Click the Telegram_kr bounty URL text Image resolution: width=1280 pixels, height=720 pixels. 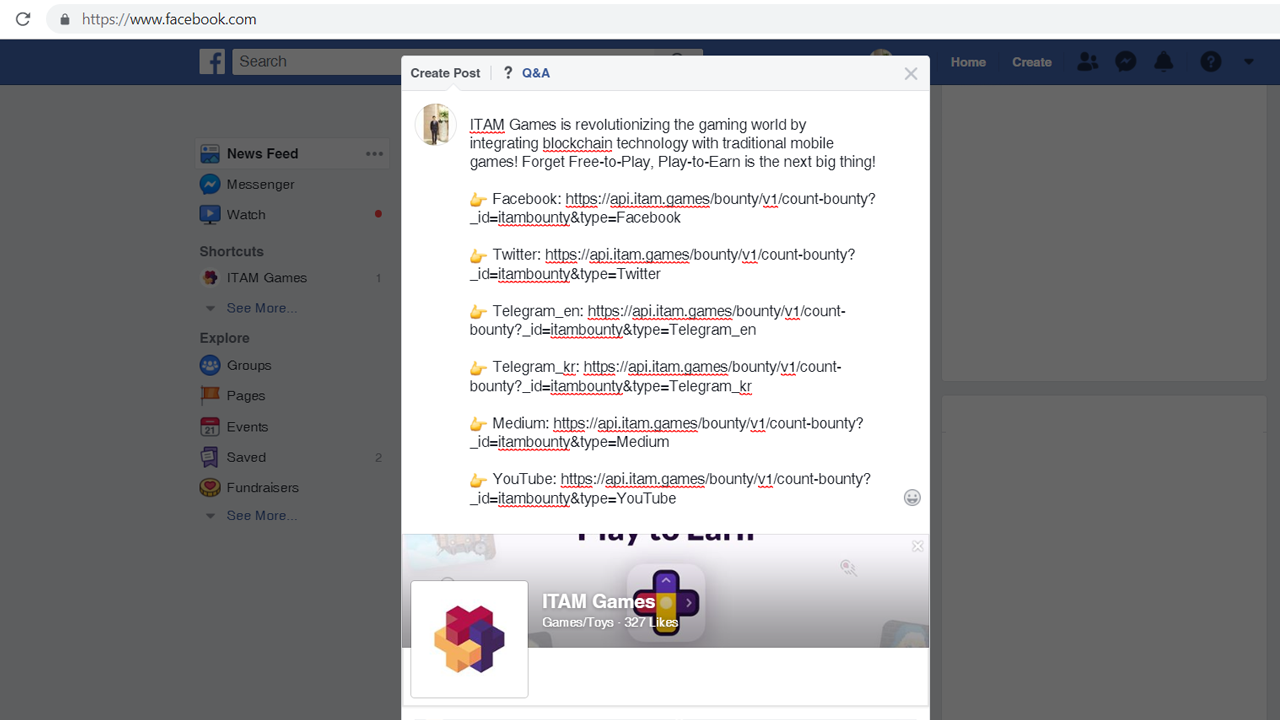pos(655,376)
